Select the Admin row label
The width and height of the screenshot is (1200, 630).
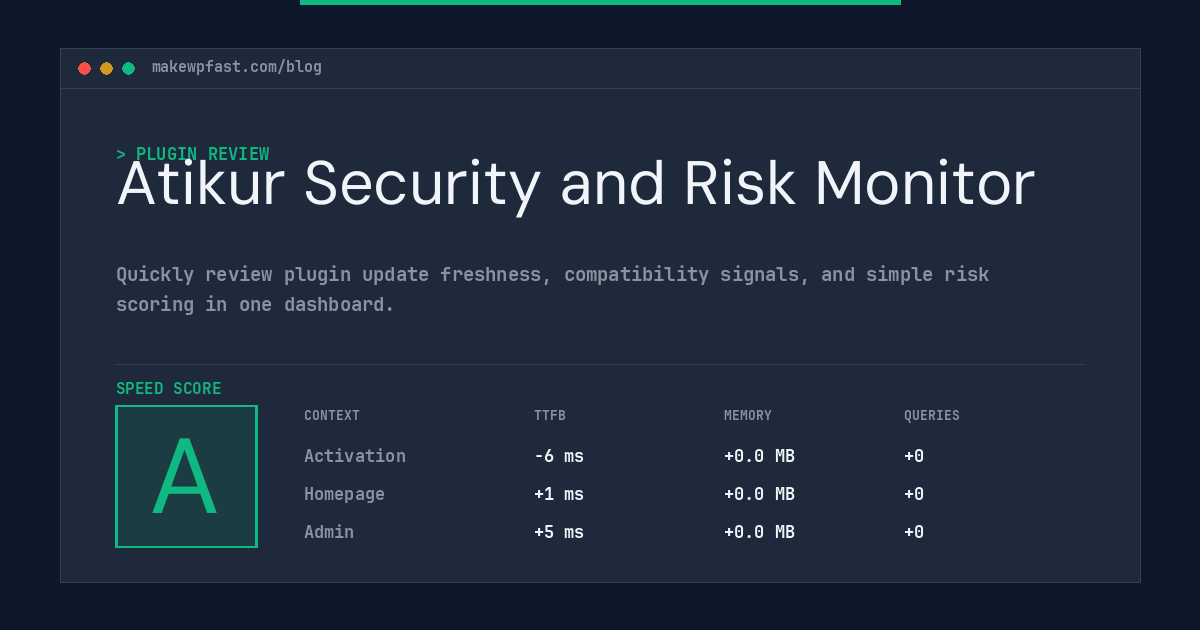click(x=329, y=532)
